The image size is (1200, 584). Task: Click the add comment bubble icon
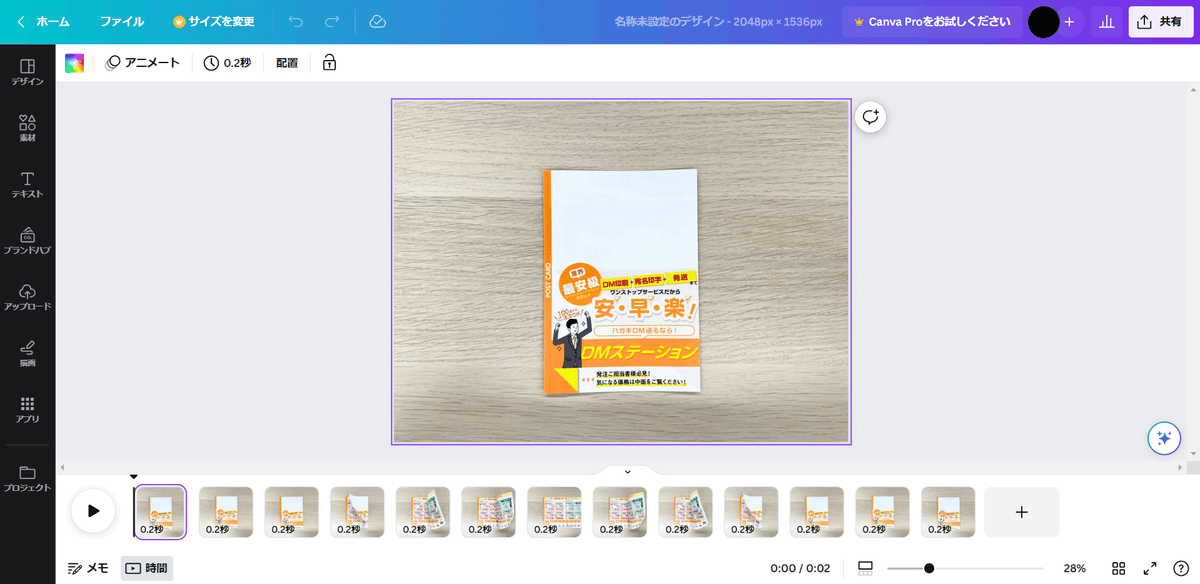(871, 117)
